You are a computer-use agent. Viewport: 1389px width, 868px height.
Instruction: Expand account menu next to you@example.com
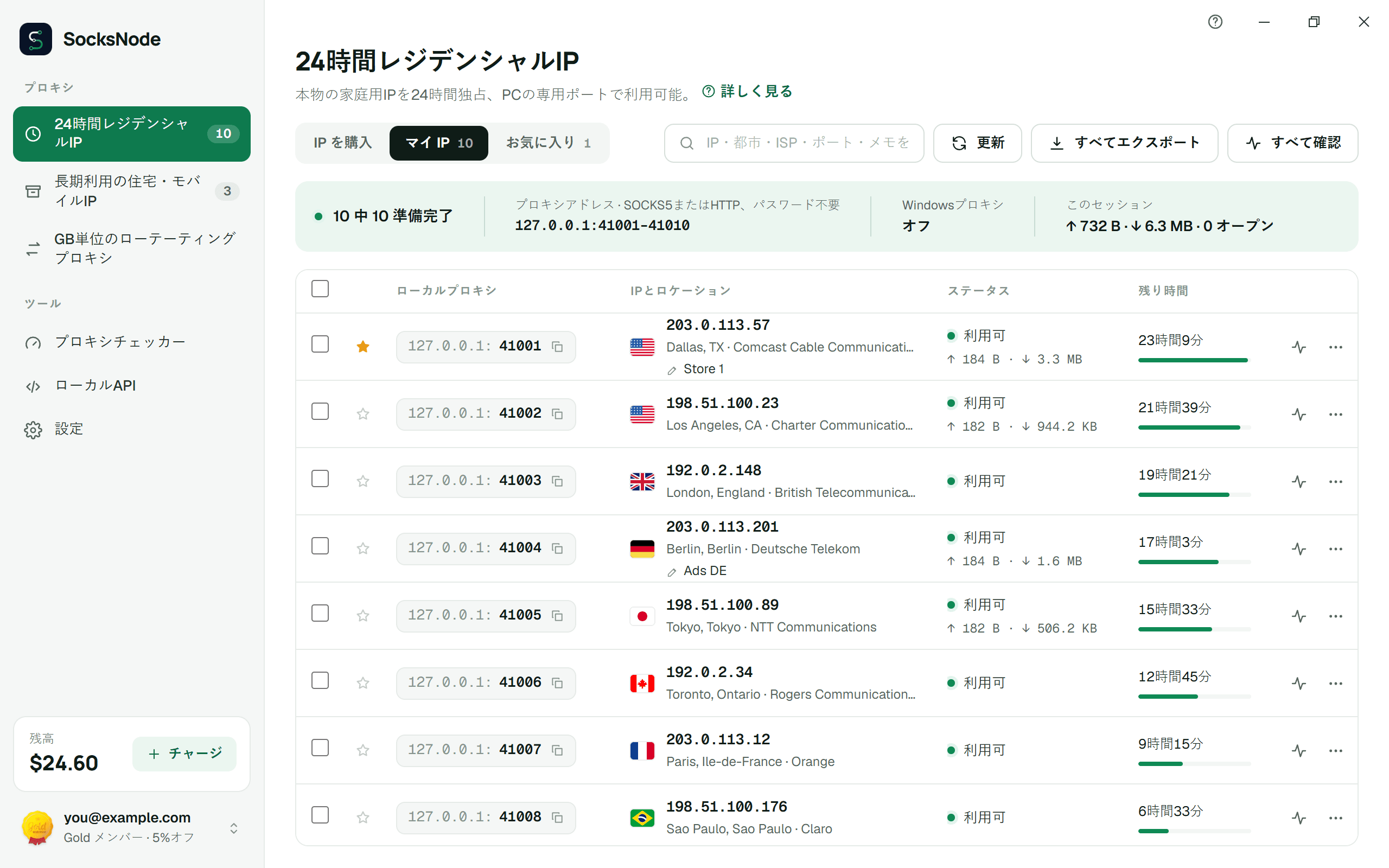234,828
